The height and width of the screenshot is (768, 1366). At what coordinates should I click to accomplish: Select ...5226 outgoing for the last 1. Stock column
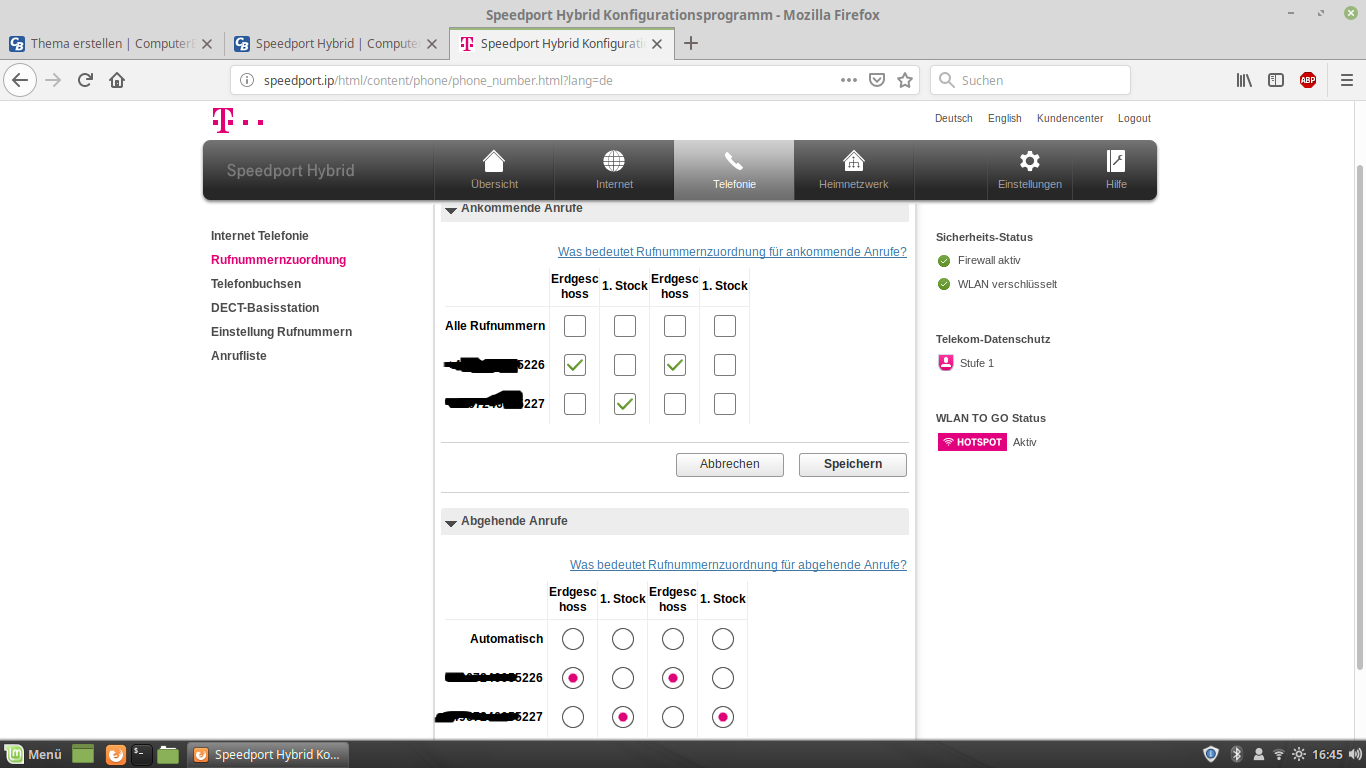(x=723, y=678)
